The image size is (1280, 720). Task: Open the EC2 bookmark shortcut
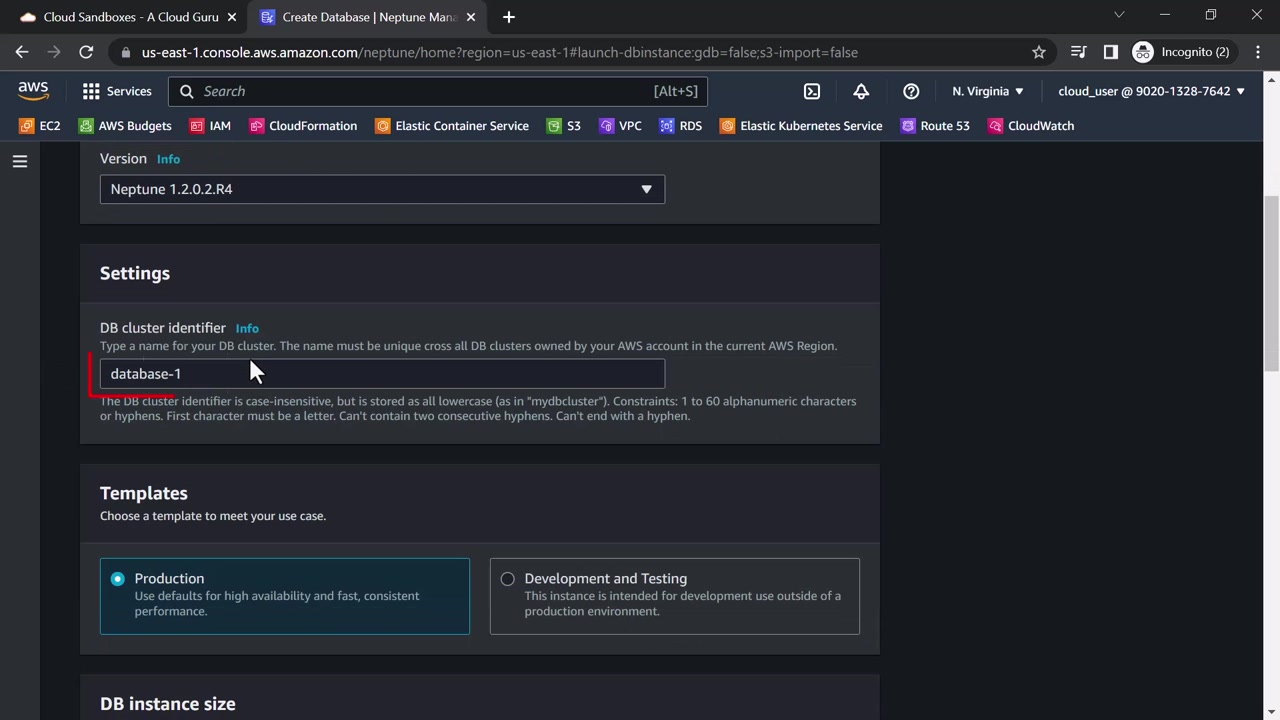(40, 126)
